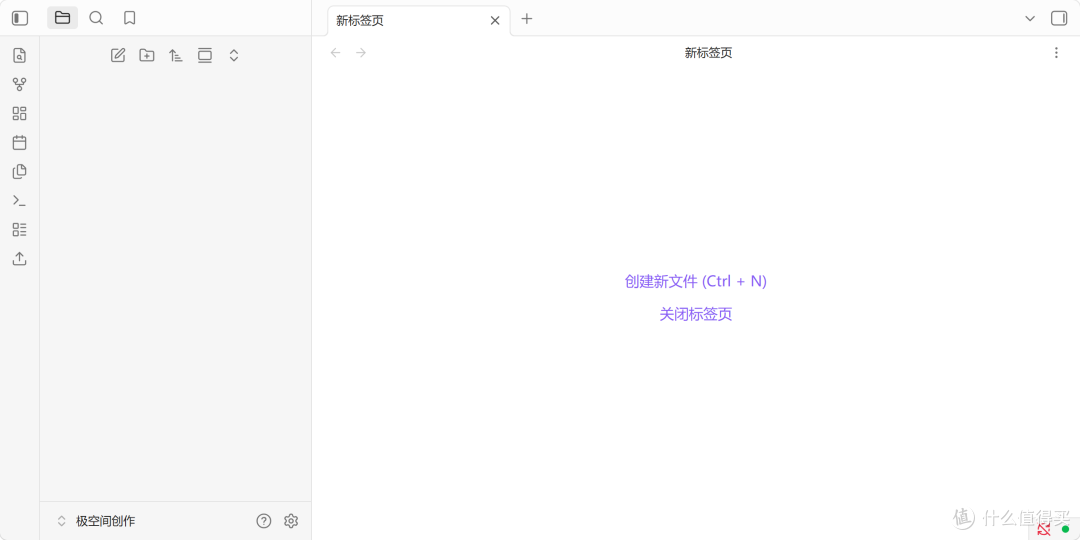Open the checklist-style ribbon icon

pos(19,229)
